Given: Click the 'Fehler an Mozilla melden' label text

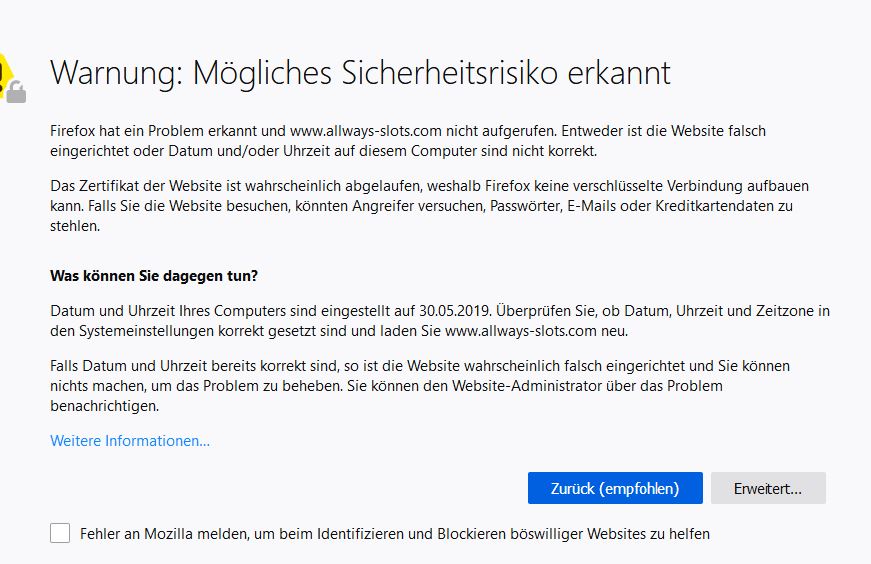Looking at the screenshot, I should [395, 534].
